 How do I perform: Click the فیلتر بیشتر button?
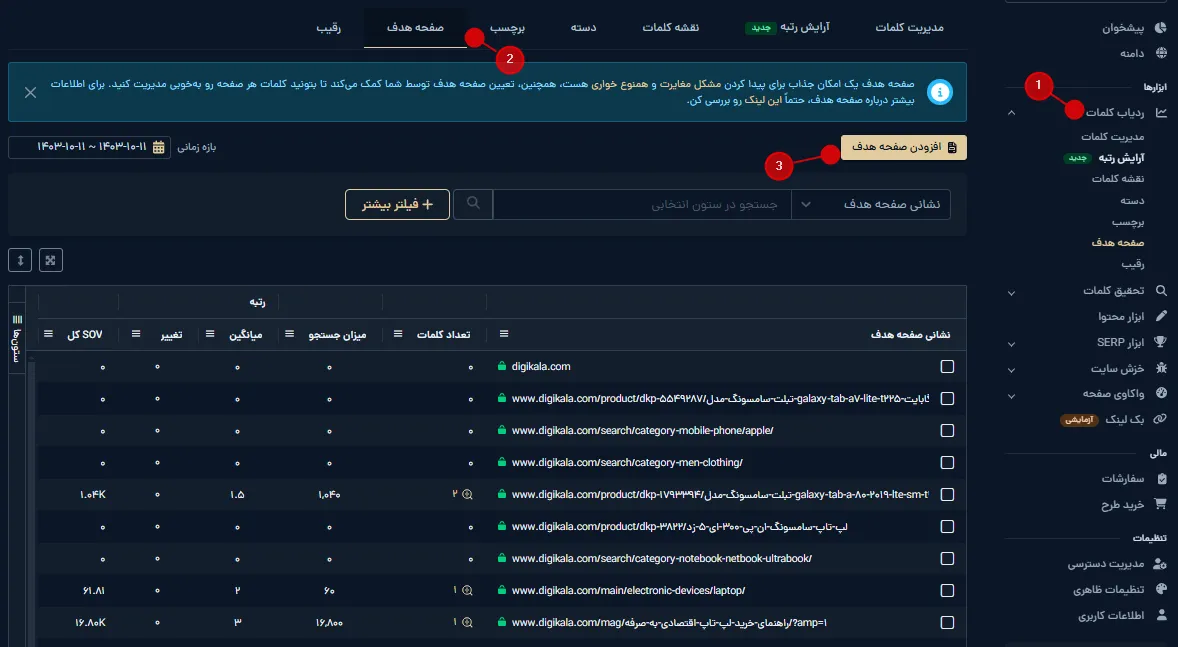click(397, 204)
